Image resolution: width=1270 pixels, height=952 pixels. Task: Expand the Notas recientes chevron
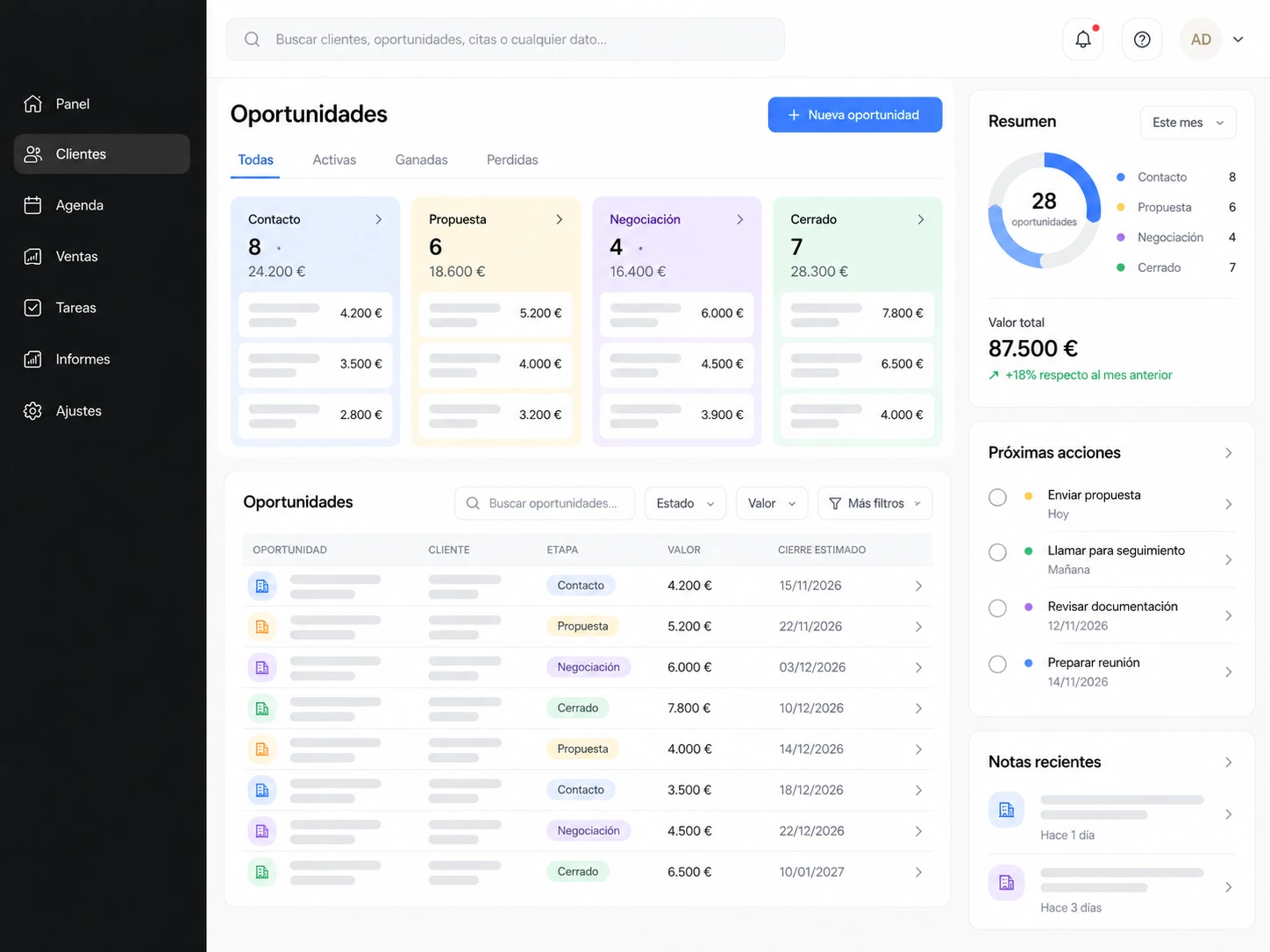1229,763
